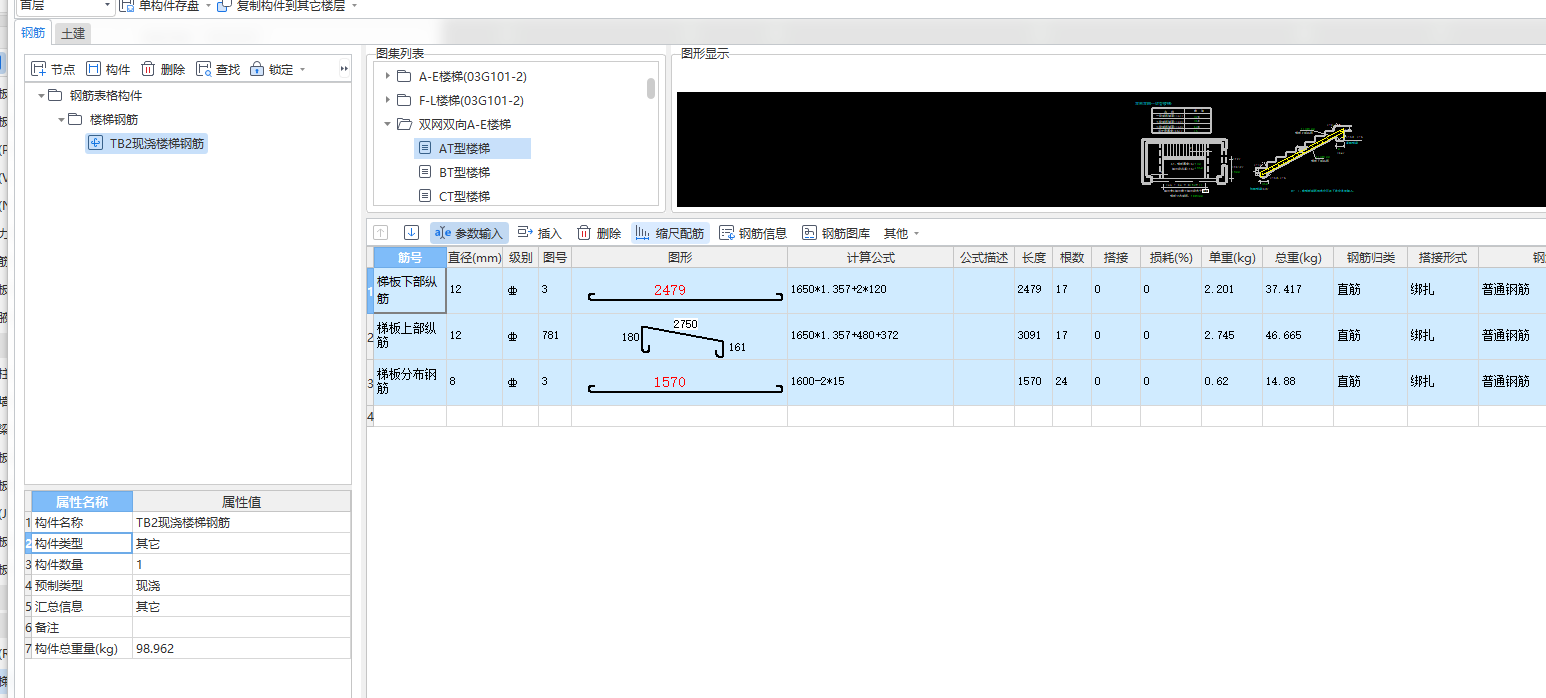Screen dimensions: 1546x698
Task: Click the length cell 3091
Action: (1033, 336)
